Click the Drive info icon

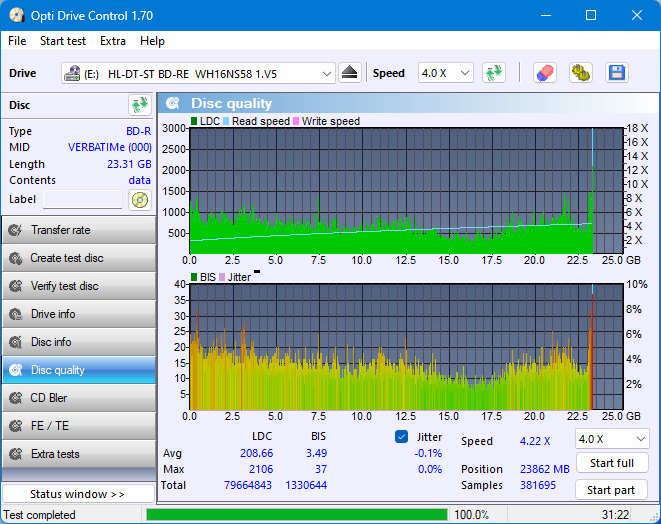coord(16,314)
